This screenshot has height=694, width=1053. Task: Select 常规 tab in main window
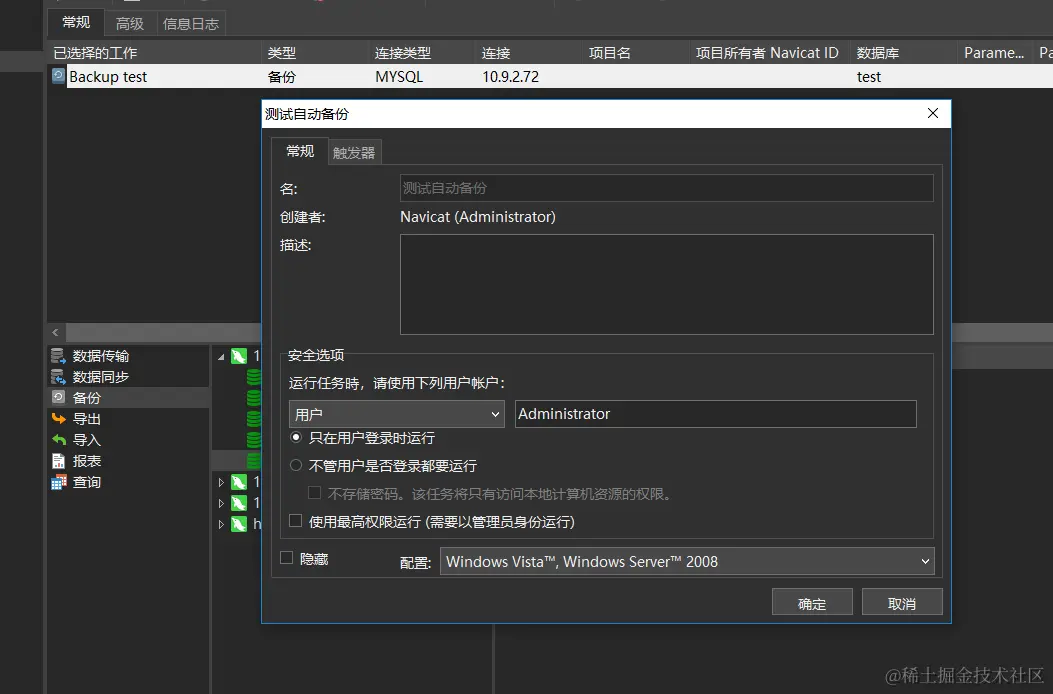click(x=76, y=22)
